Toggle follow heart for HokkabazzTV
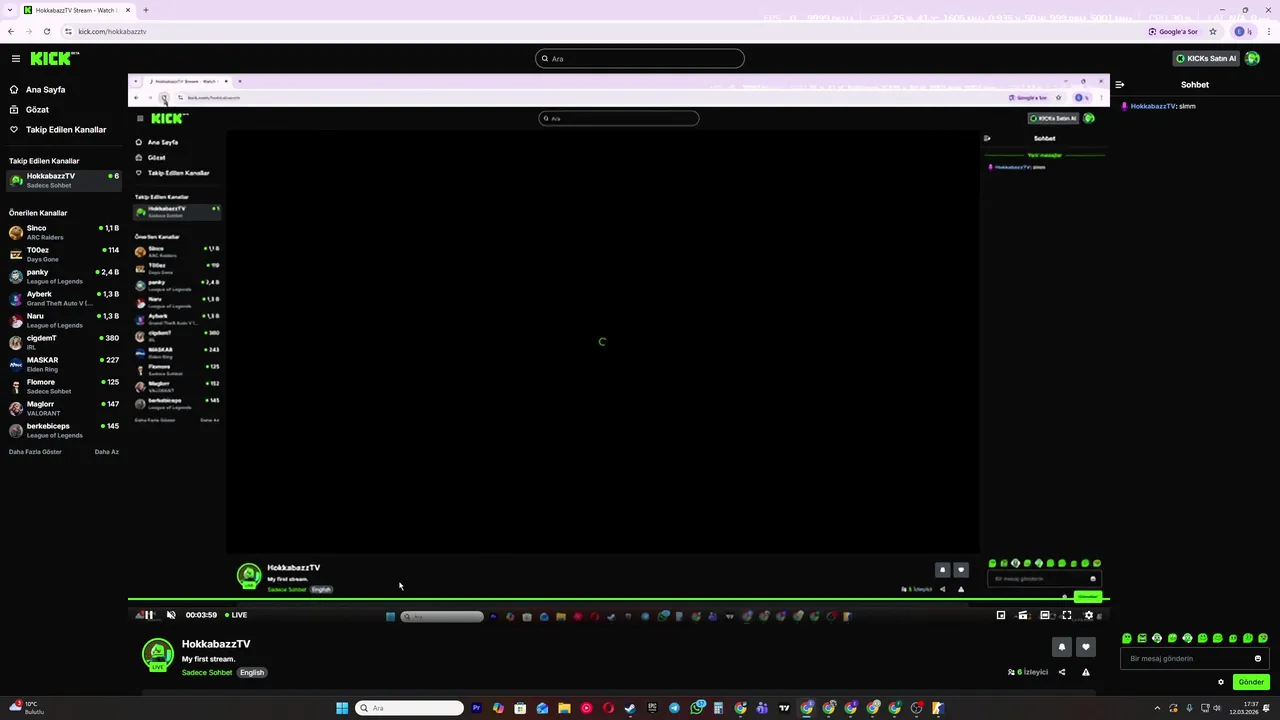This screenshot has width=1280, height=720. tap(1086, 647)
